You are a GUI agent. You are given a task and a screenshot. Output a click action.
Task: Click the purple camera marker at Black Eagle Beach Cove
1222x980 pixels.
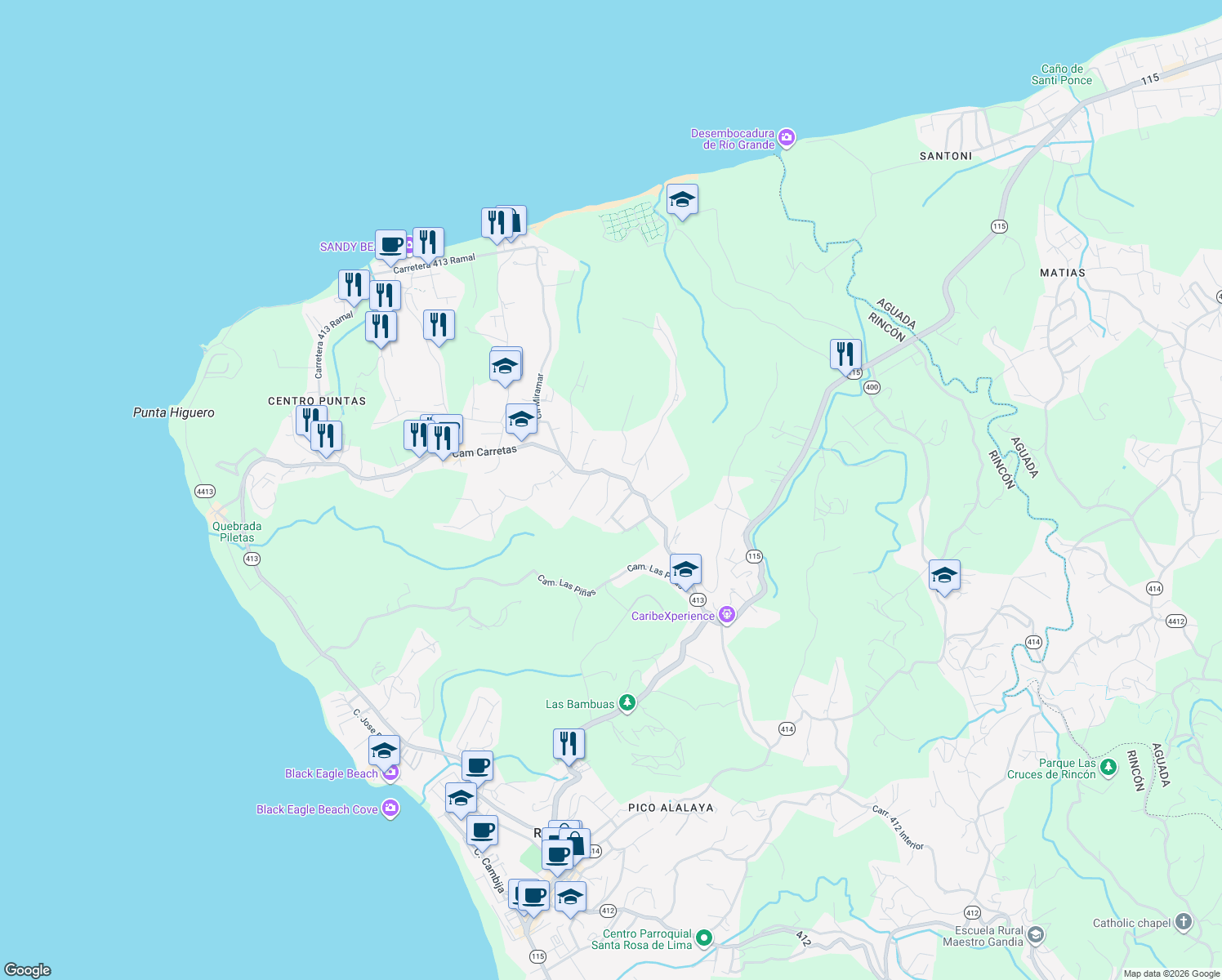pos(390,808)
